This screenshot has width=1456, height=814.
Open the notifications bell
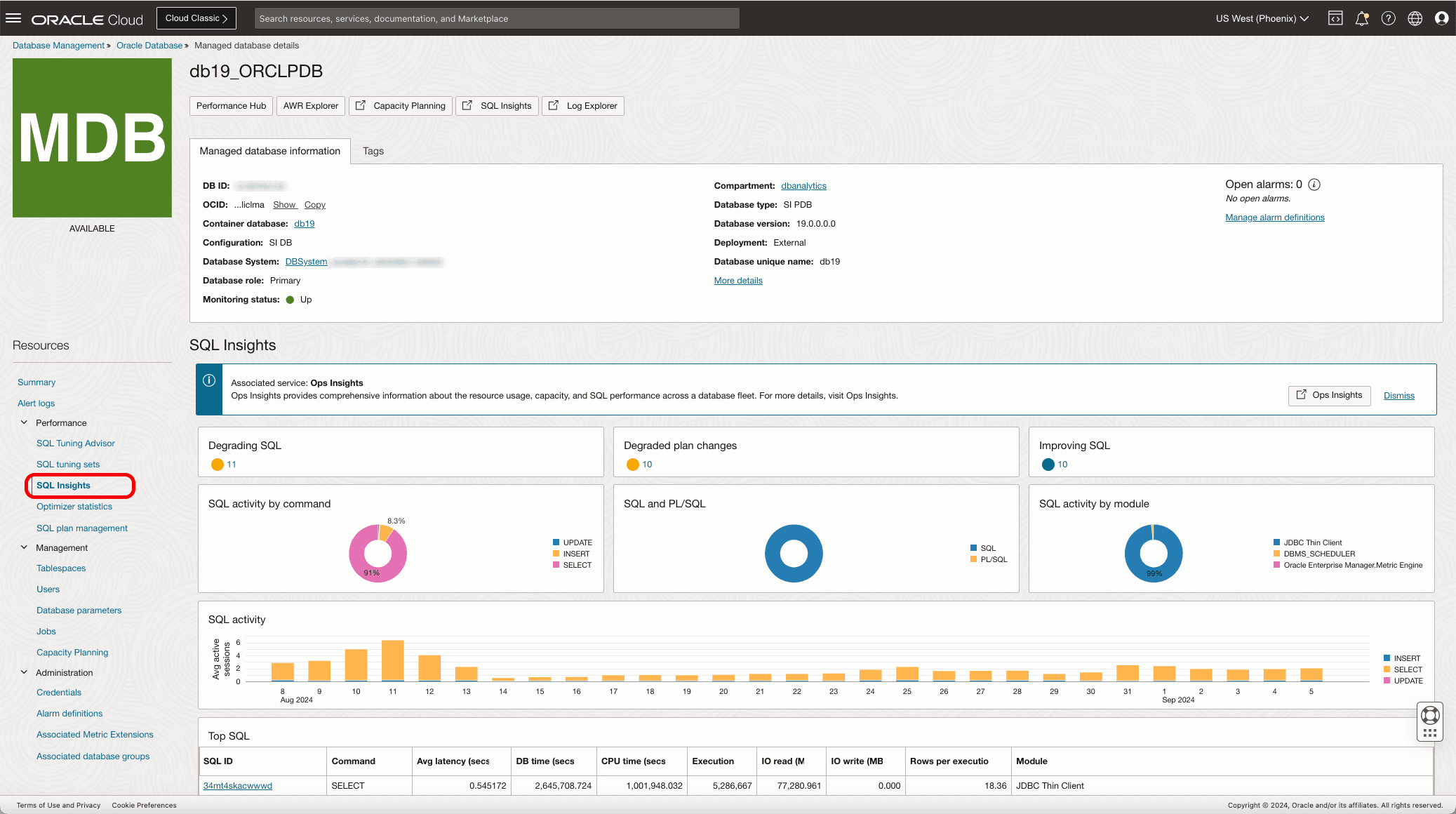1362,18
